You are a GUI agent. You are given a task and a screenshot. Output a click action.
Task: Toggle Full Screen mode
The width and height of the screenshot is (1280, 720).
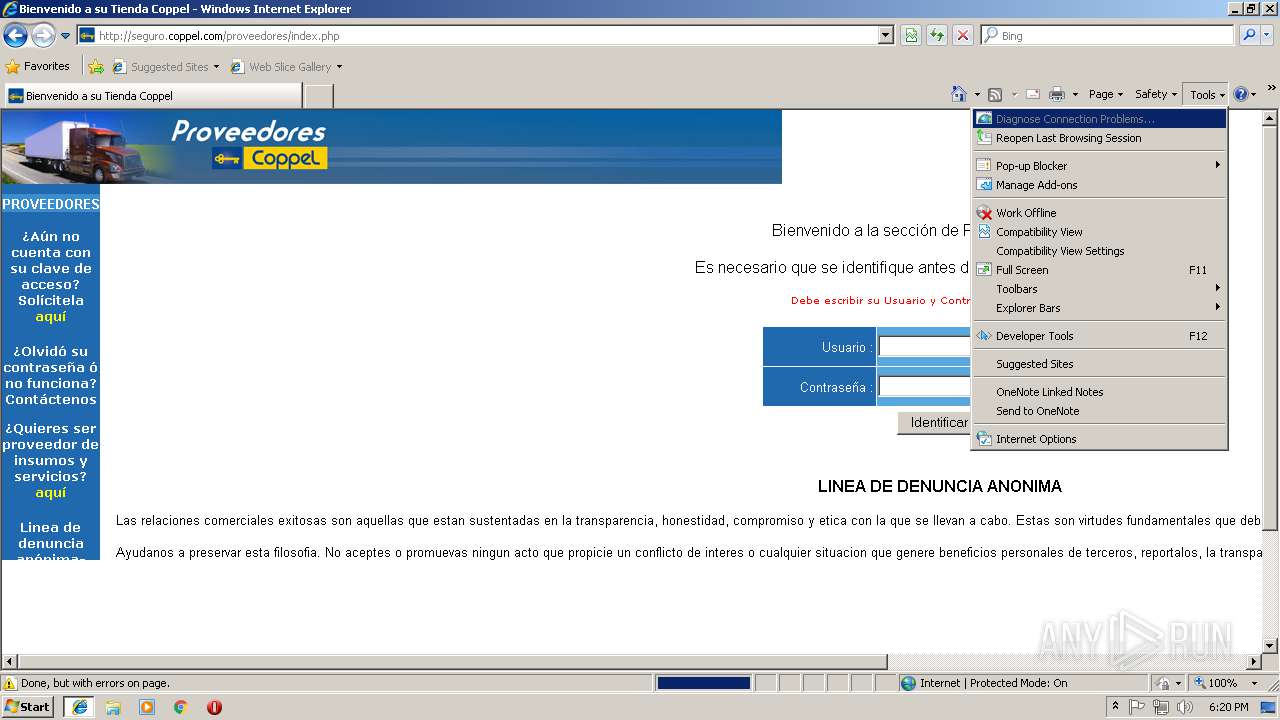point(1099,270)
